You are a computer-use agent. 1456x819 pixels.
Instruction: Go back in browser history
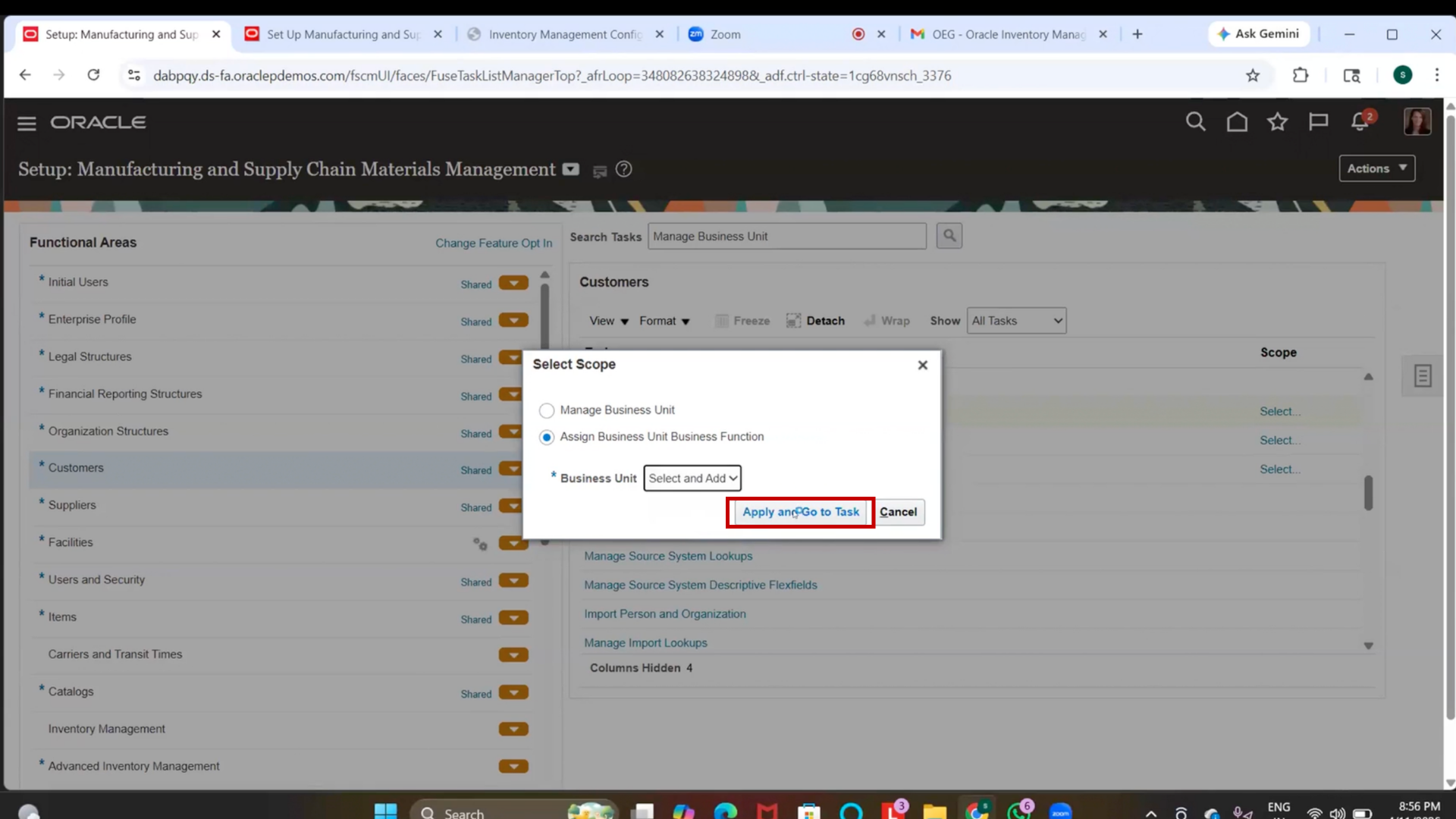(25, 75)
